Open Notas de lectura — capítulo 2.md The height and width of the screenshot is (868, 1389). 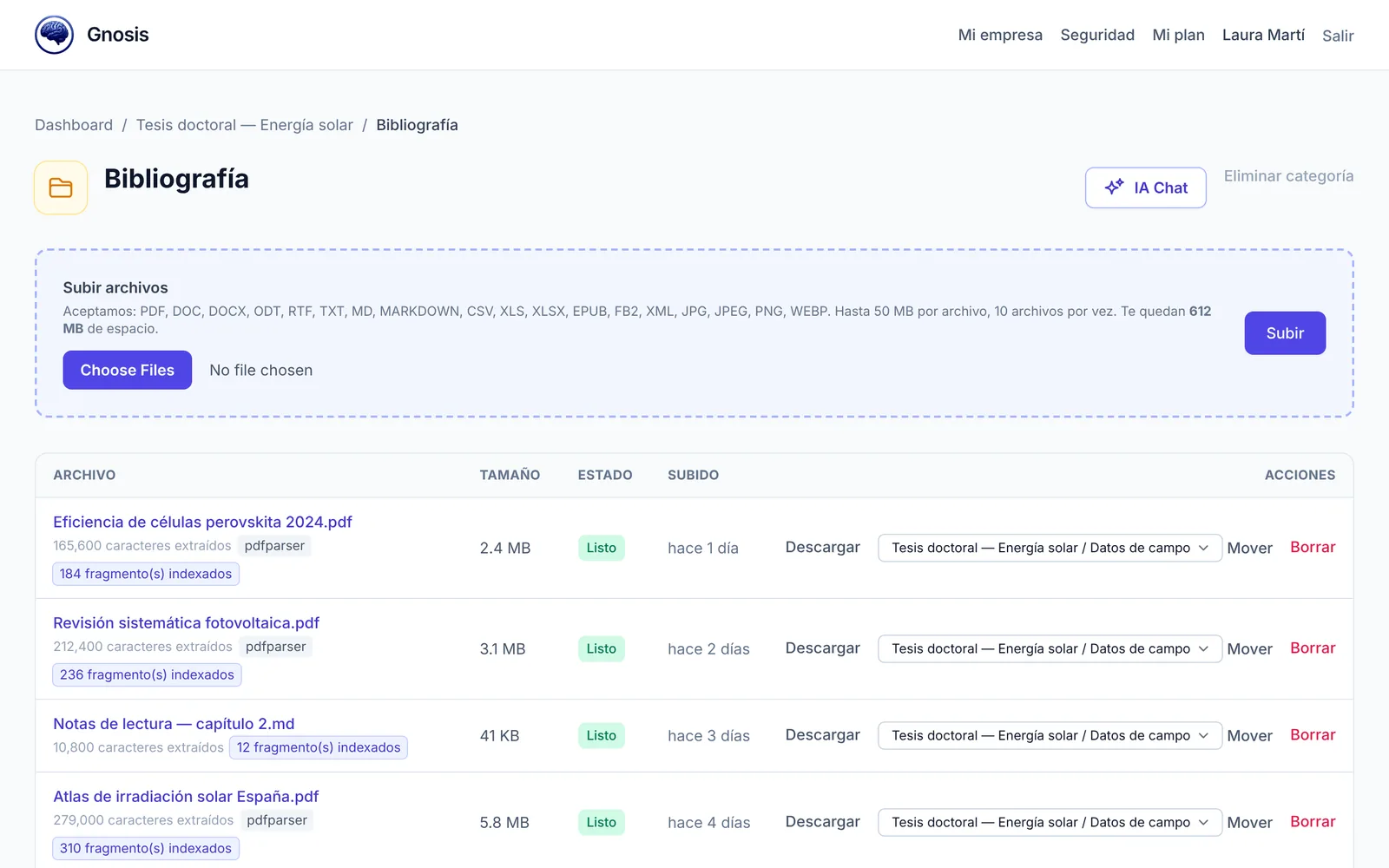pos(174,724)
